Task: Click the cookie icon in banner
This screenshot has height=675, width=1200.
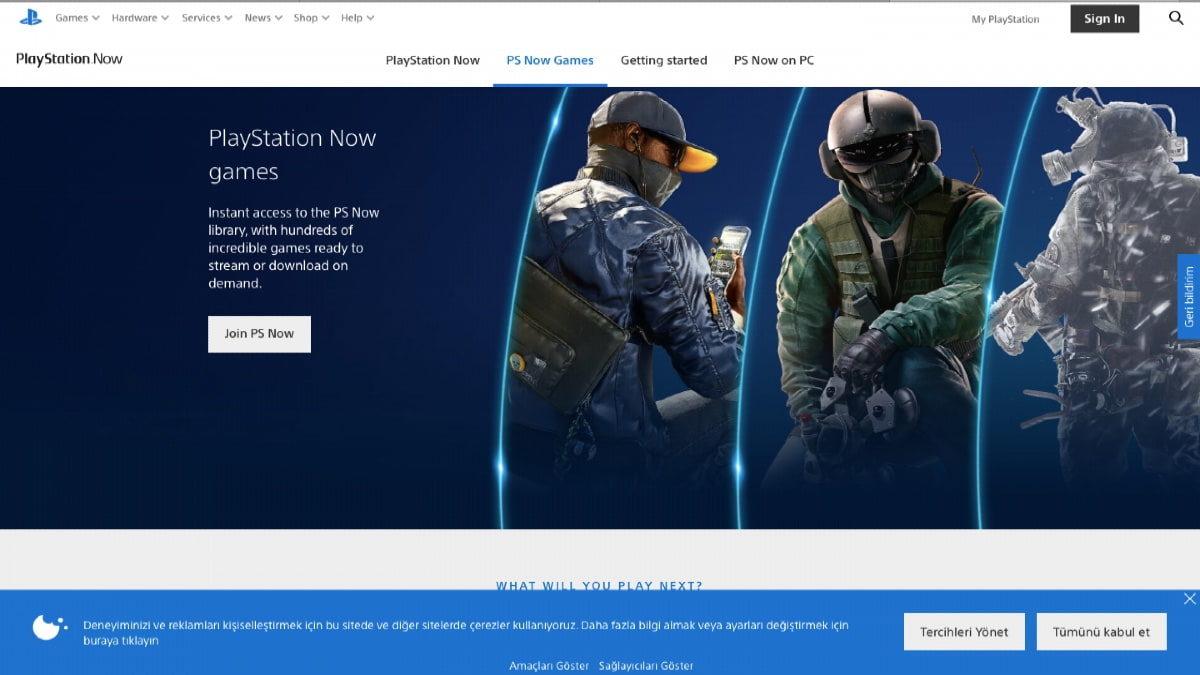Action: [x=48, y=627]
